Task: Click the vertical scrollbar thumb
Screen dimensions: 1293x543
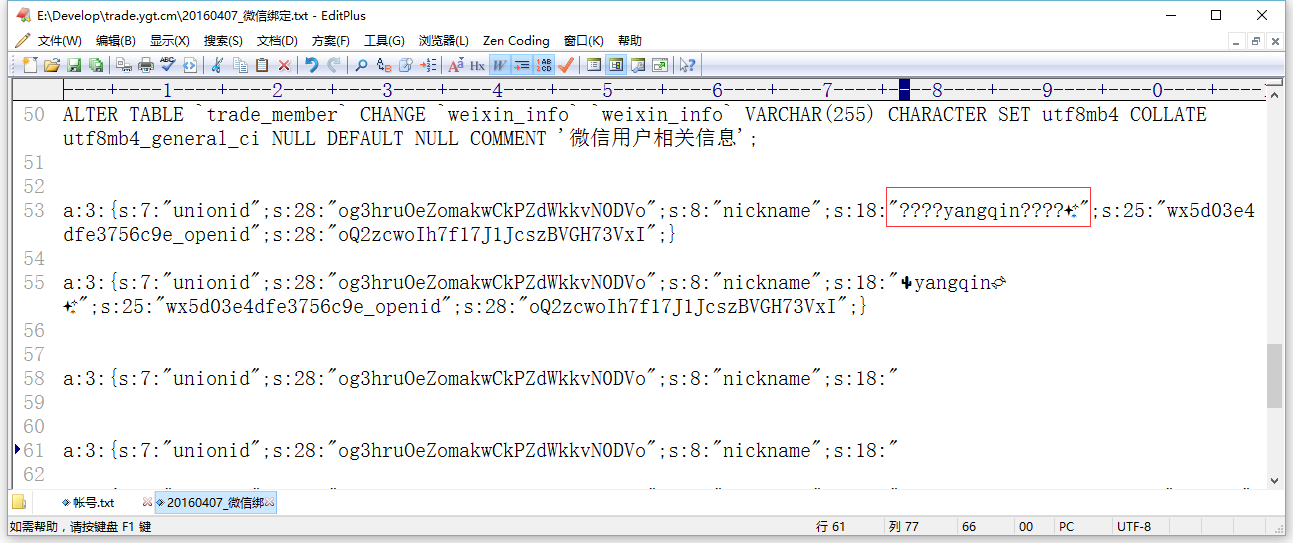Action: pyautogui.click(x=1274, y=376)
